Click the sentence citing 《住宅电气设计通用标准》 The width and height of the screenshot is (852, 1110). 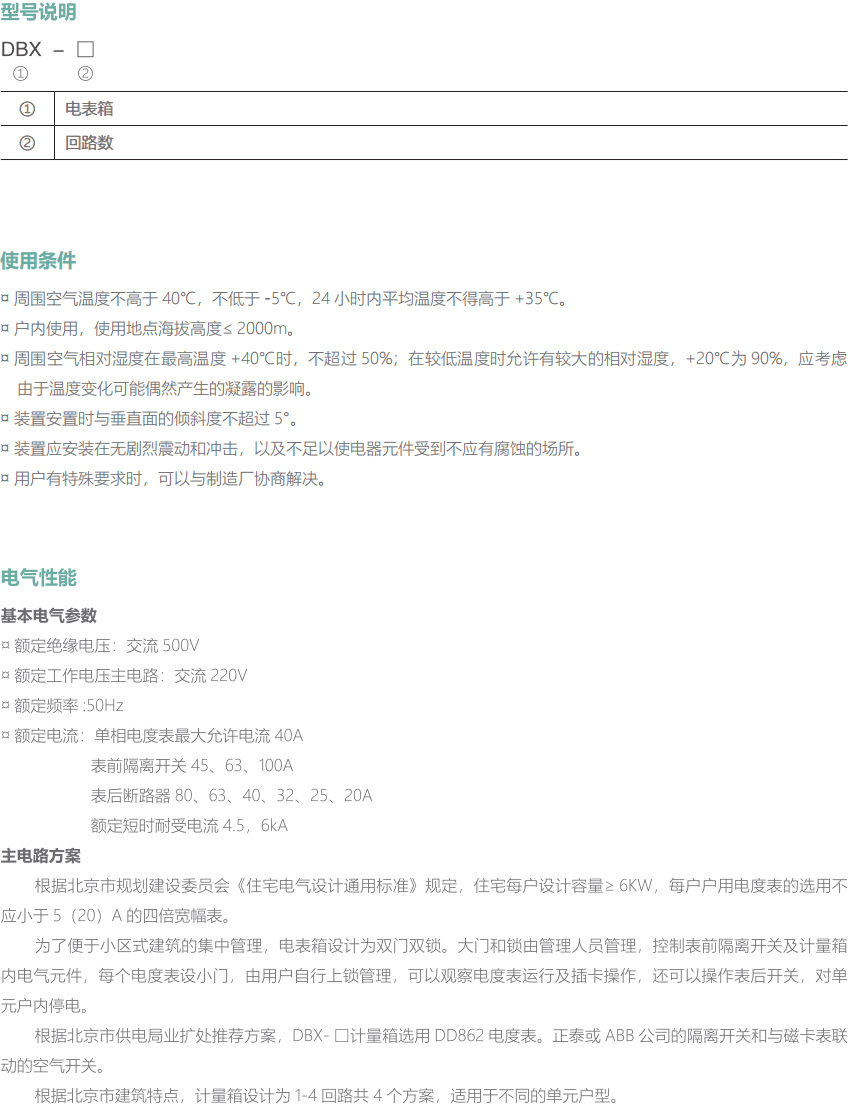coord(441,886)
